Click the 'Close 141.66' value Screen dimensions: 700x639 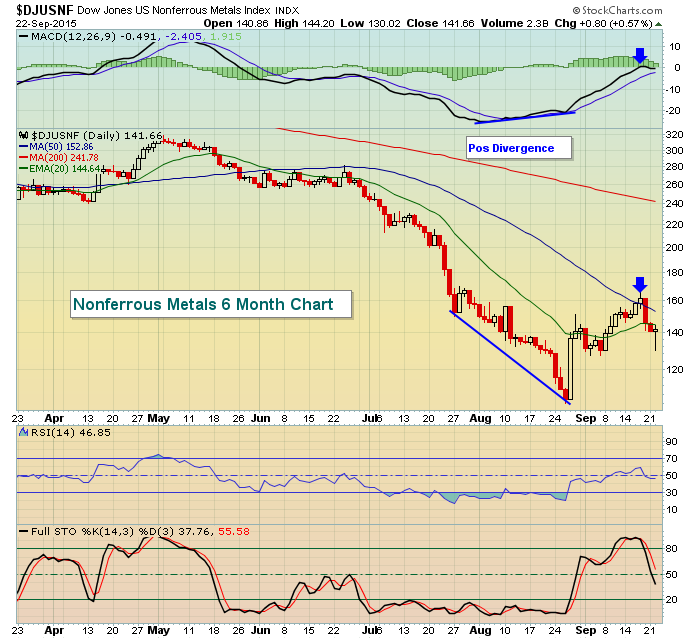[440, 24]
